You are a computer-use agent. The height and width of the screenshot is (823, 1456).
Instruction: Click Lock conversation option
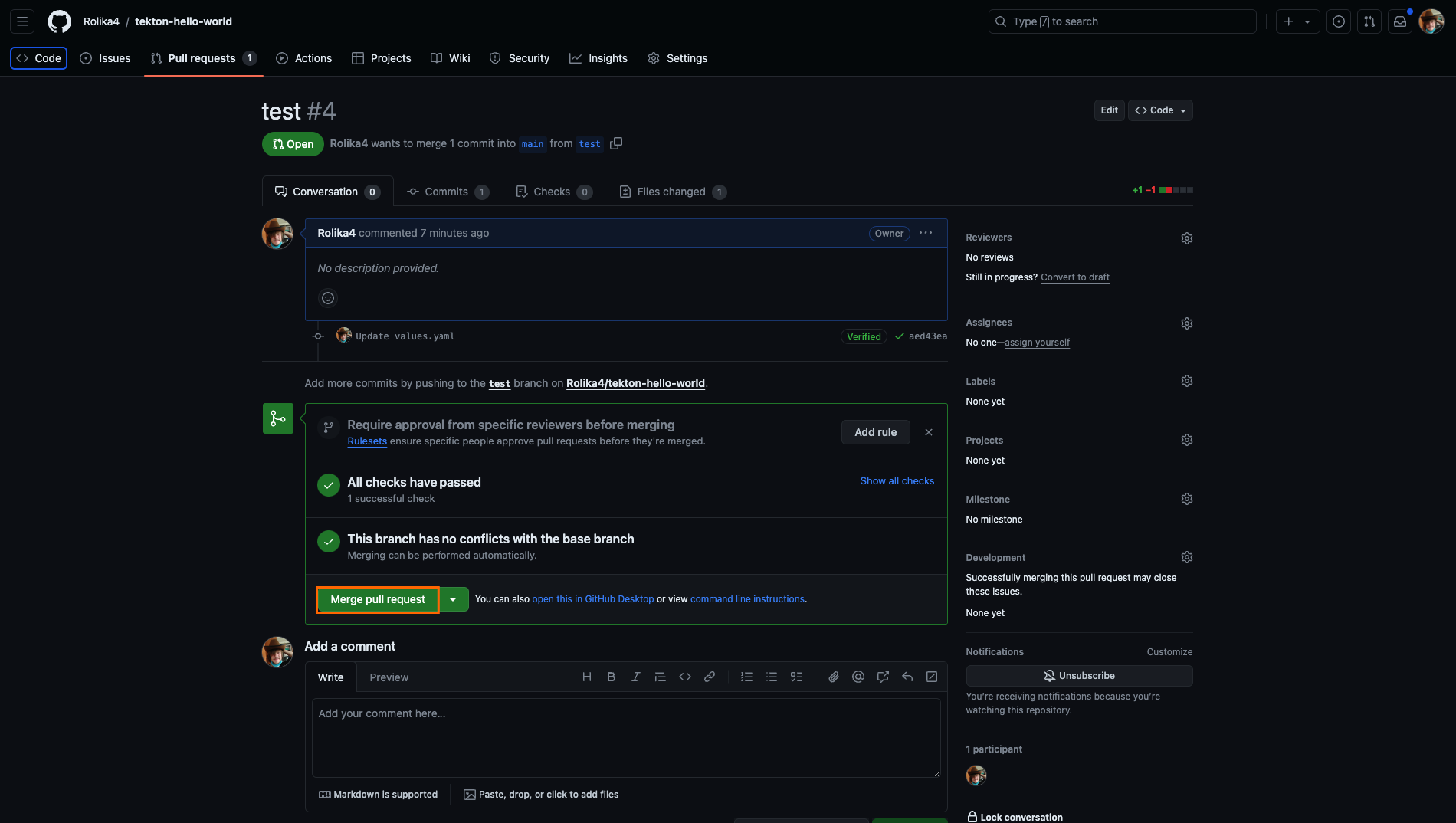tap(1015, 817)
